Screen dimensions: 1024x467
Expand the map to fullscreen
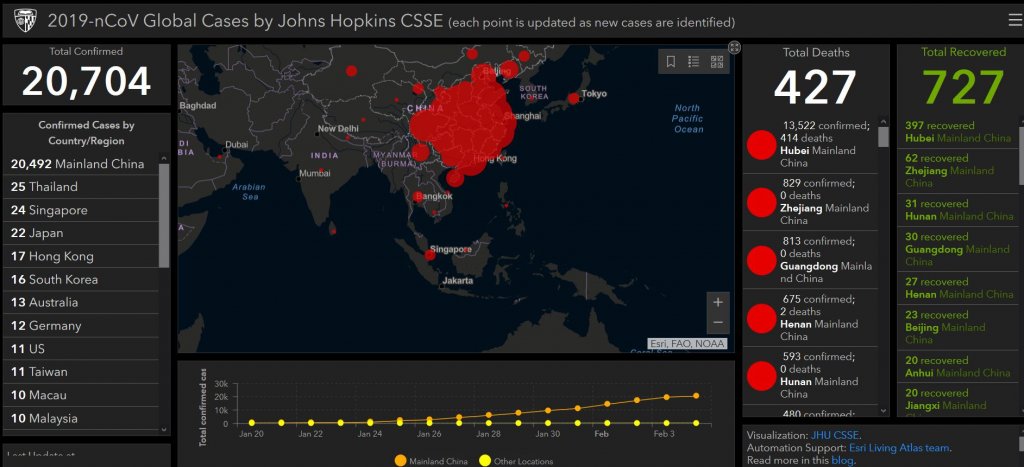734,47
